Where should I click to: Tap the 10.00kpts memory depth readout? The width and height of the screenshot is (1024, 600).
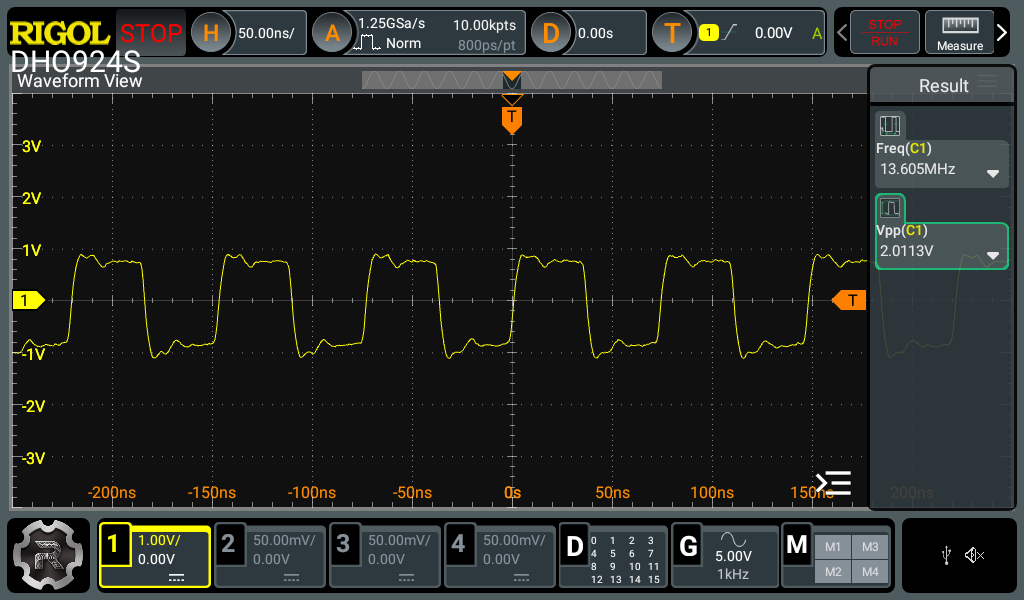click(484, 25)
